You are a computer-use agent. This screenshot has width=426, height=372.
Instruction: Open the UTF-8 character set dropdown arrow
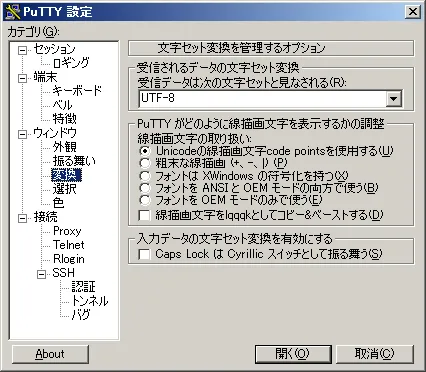coord(394,99)
